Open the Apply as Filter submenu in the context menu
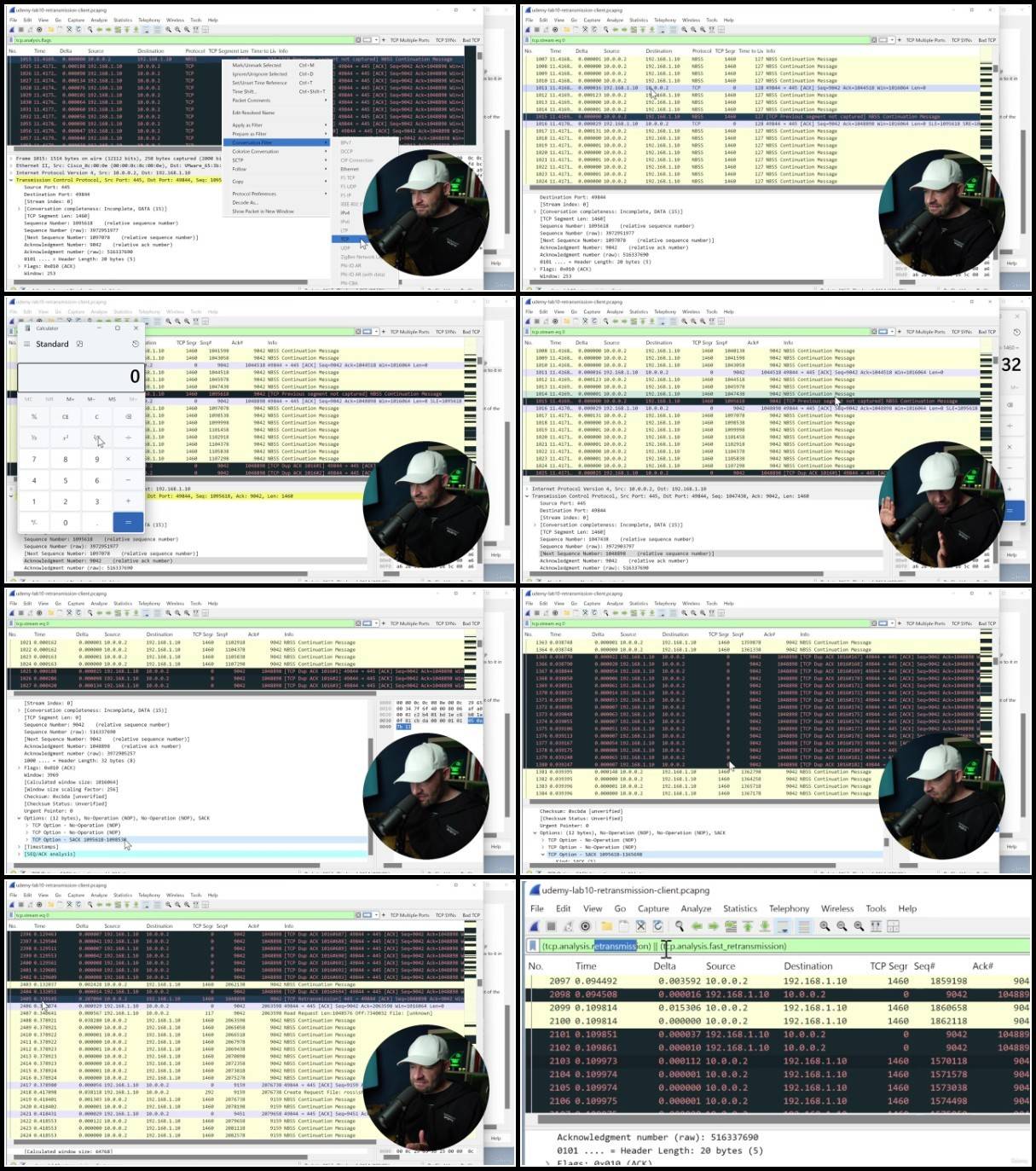1036x1171 pixels. (278, 125)
